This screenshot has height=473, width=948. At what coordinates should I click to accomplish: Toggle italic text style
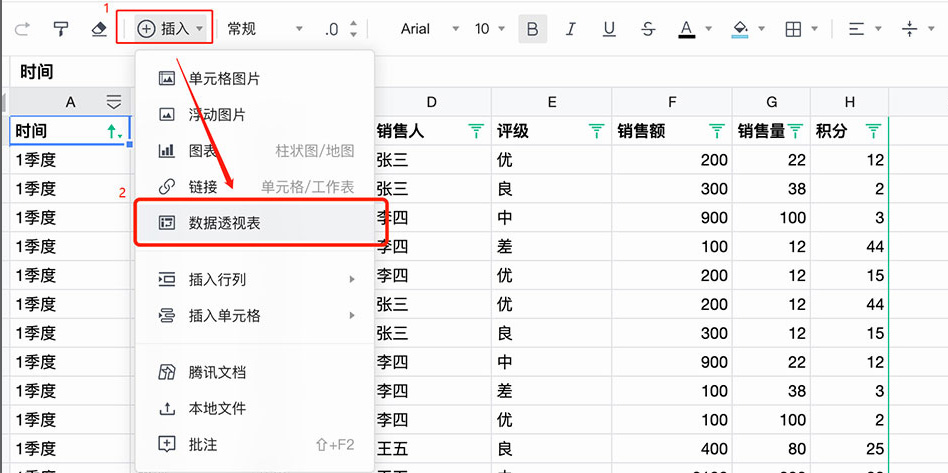[571, 29]
